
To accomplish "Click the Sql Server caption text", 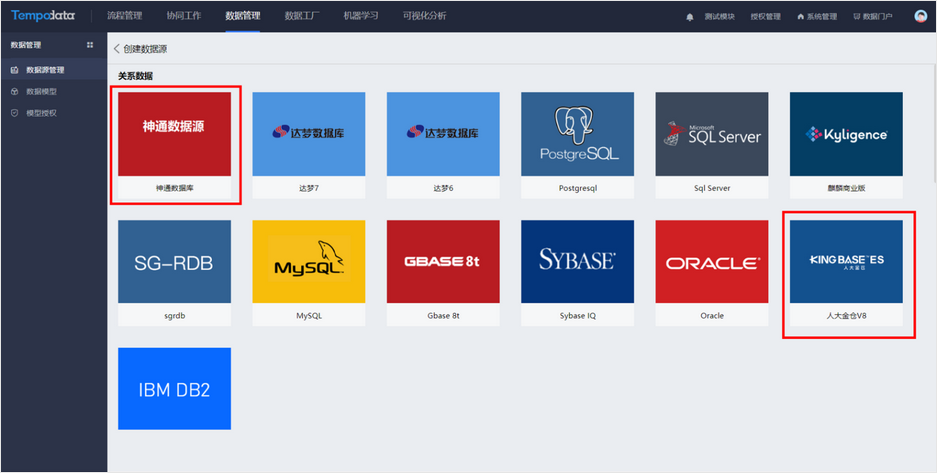I will [x=711, y=188].
